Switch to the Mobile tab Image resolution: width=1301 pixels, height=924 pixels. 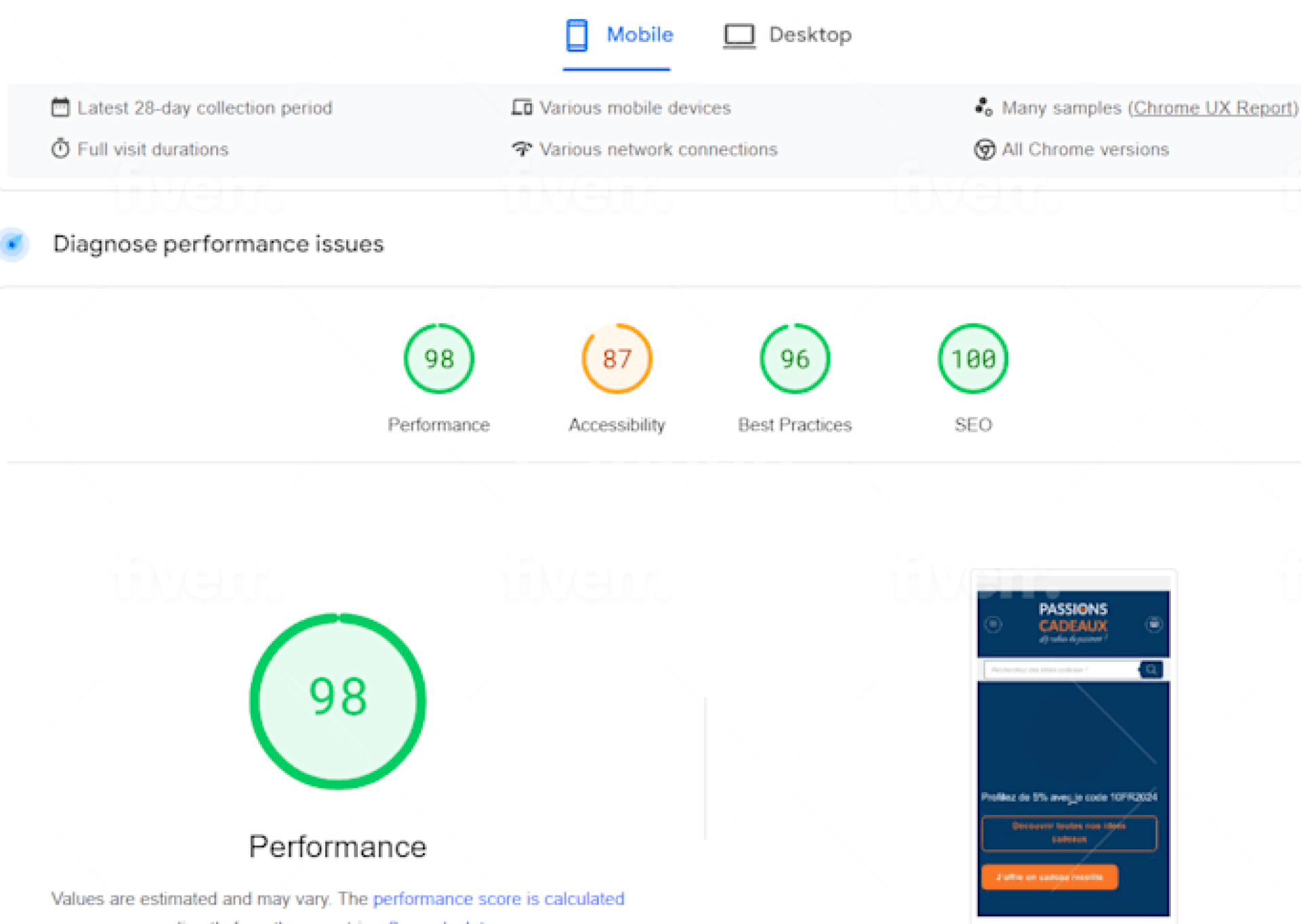point(638,35)
